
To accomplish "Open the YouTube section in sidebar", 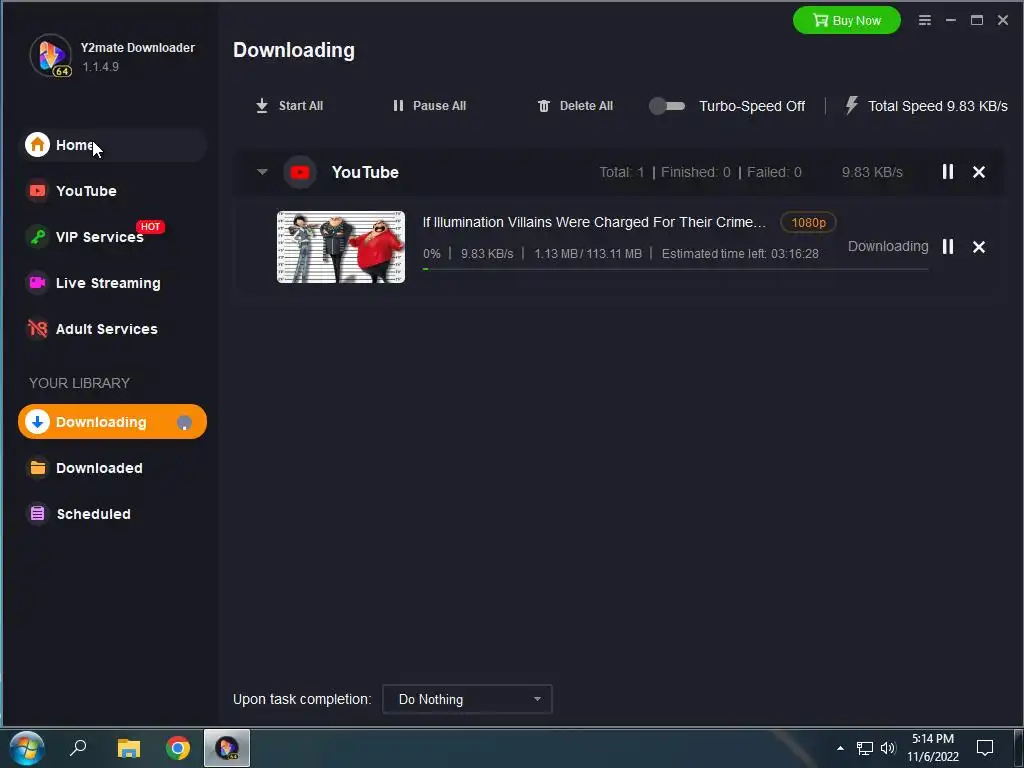I will pyautogui.click(x=112, y=191).
